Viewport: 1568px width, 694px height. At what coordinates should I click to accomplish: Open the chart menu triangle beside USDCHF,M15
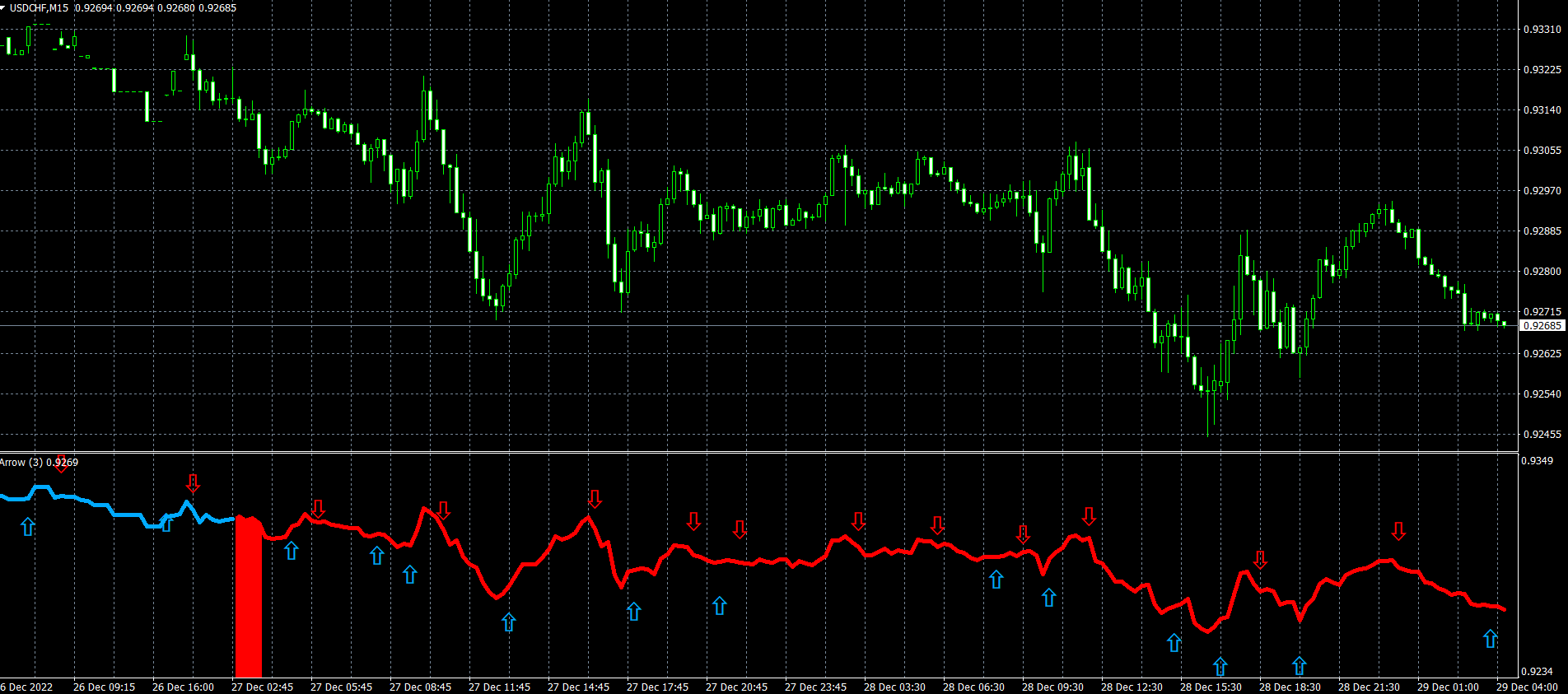point(3,7)
